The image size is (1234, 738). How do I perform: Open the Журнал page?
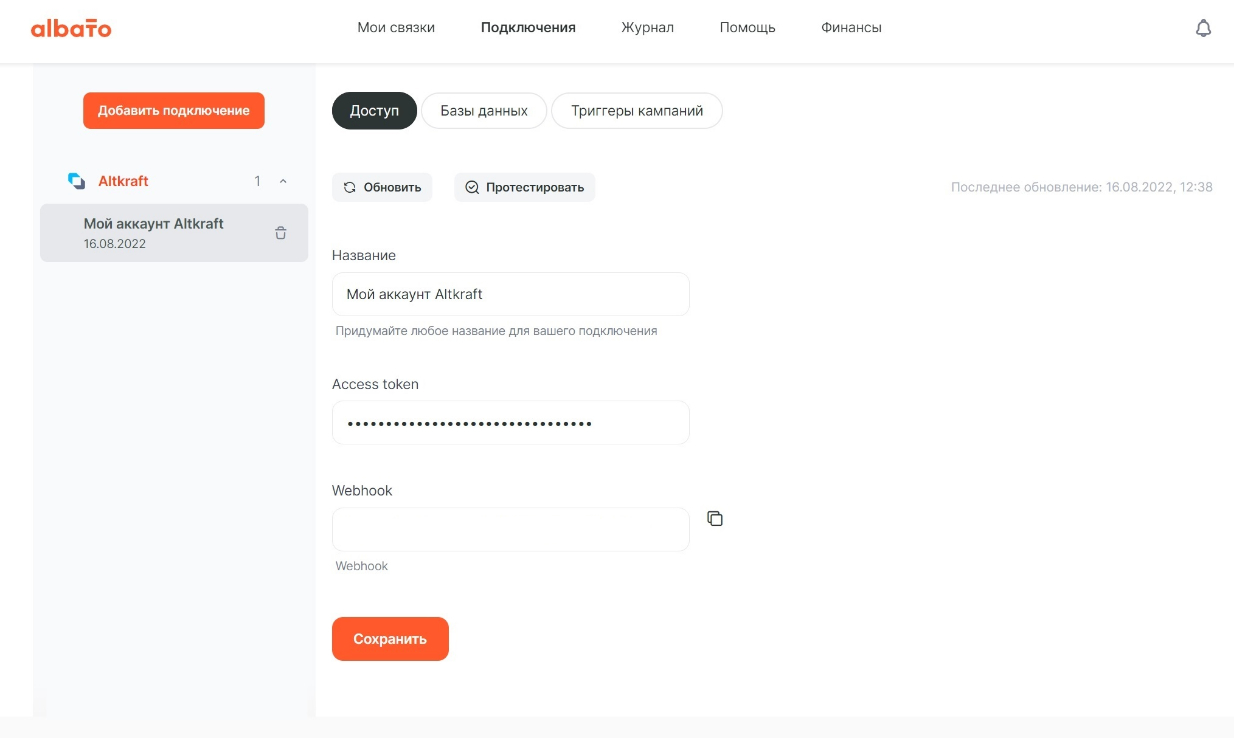[647, 28]
